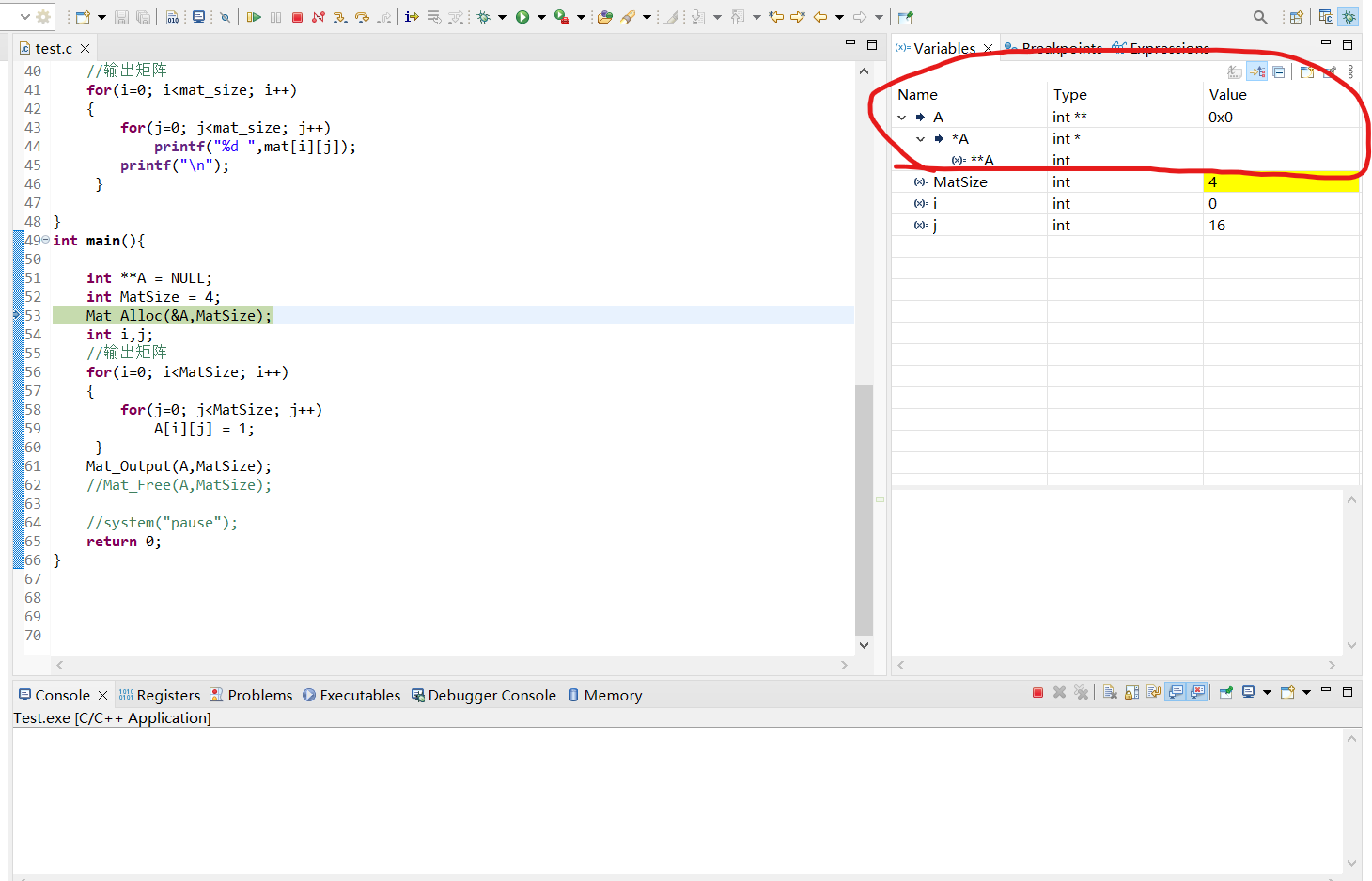Click the Step Return icon
The width and height of the screenshot is (1372, 881).
tap(384, 17)
